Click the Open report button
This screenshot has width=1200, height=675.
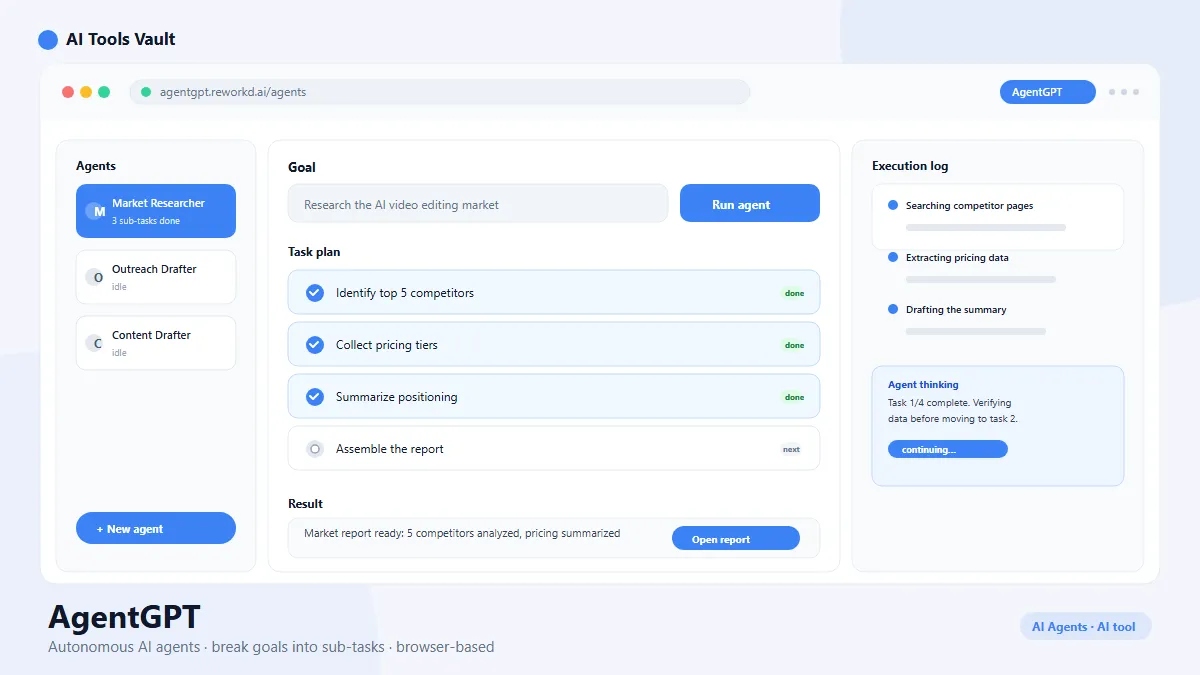pos(736,538)
